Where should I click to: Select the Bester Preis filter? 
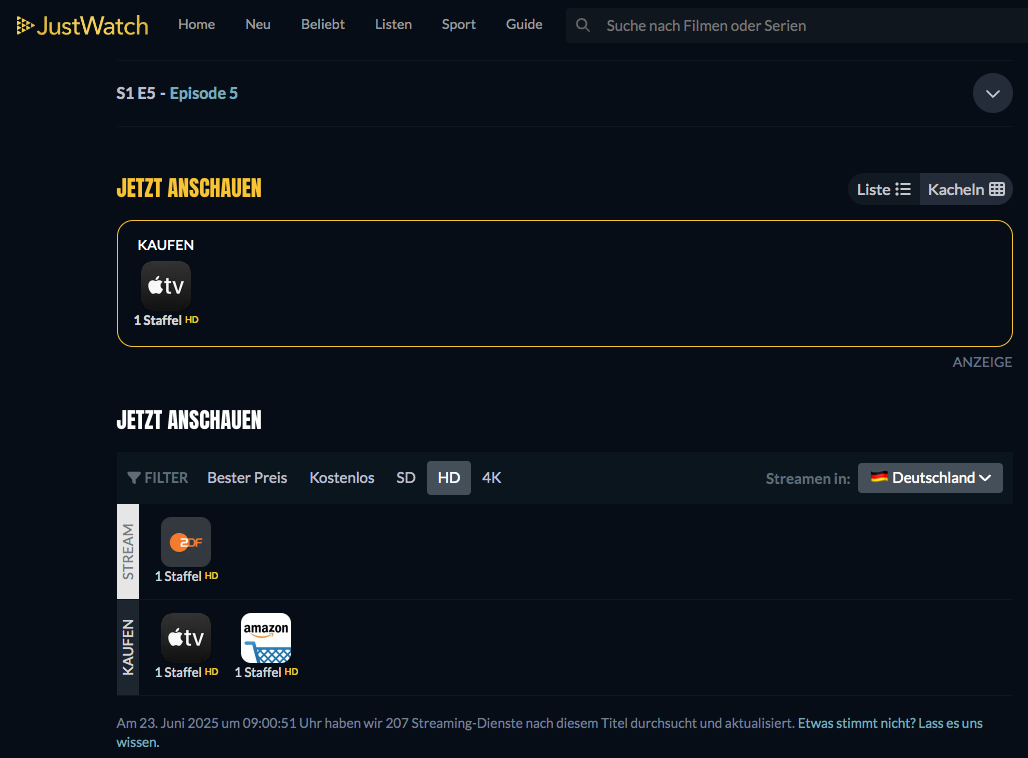(x=247, y=478)
